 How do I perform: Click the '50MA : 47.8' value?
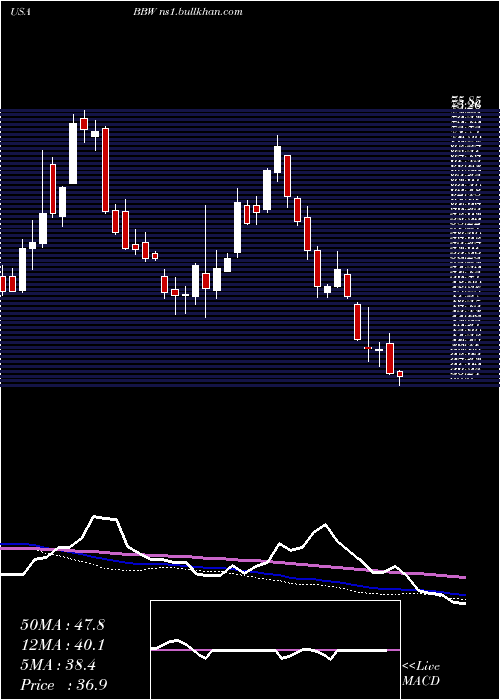(x=62, y=625)
